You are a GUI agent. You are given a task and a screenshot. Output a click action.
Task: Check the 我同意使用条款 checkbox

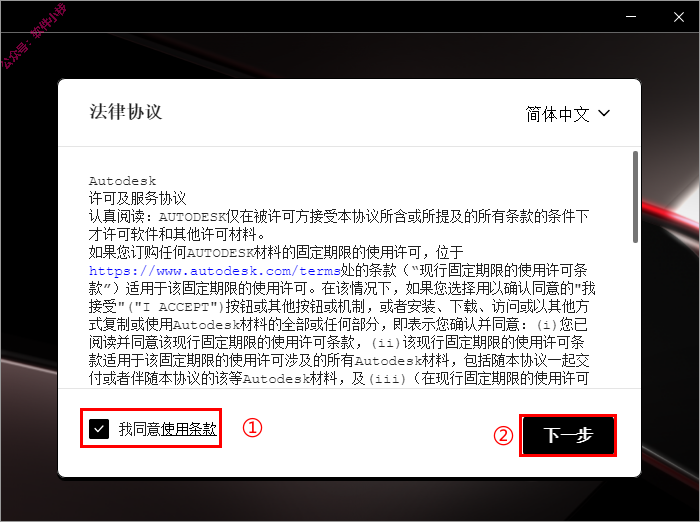[99, 429]
